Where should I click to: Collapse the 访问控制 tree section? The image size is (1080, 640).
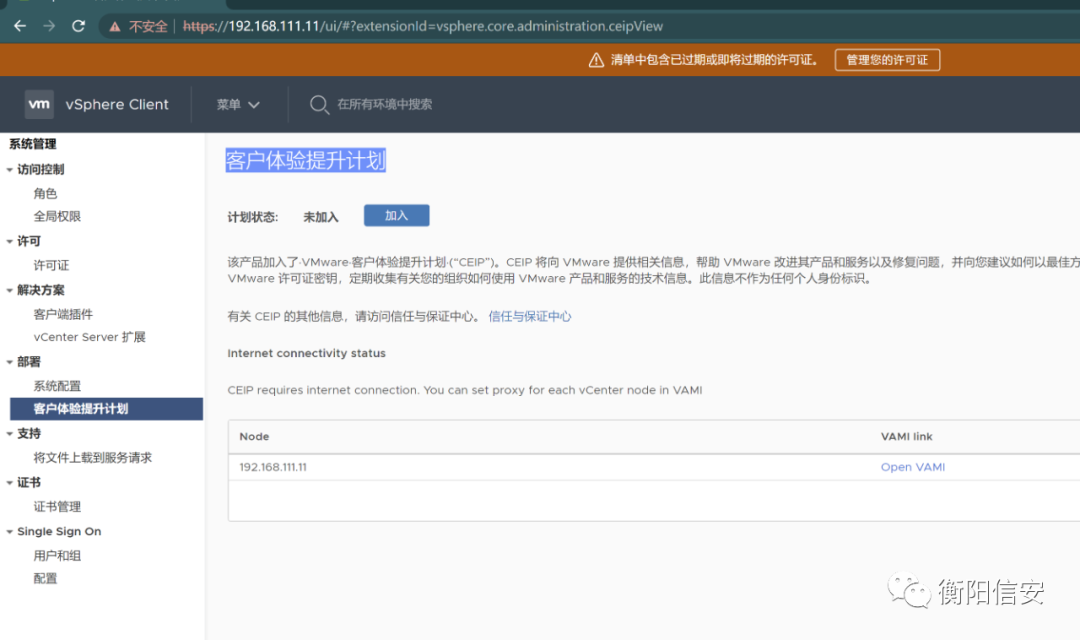tap(10, 169)
